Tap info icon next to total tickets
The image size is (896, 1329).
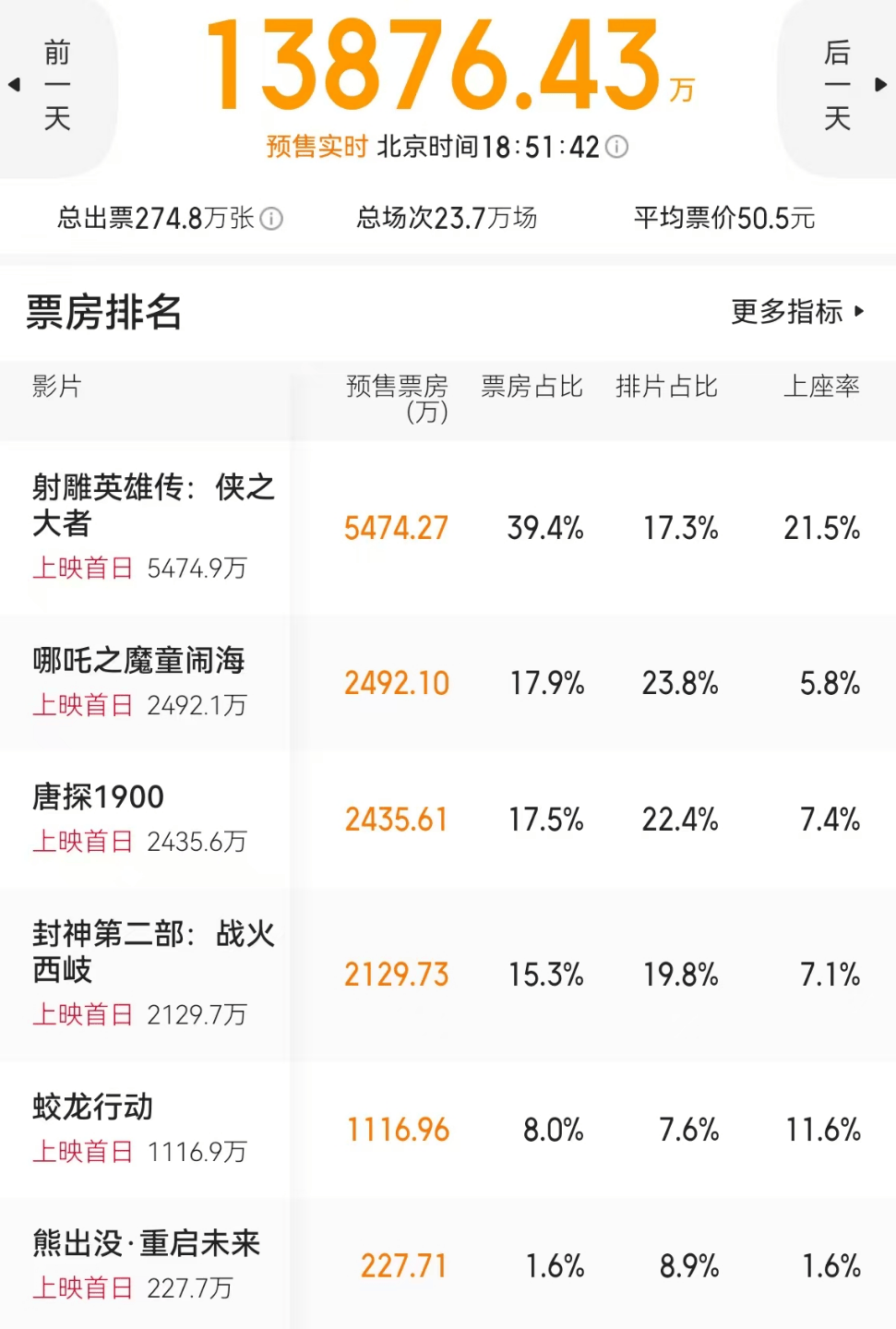click(271, 219)
